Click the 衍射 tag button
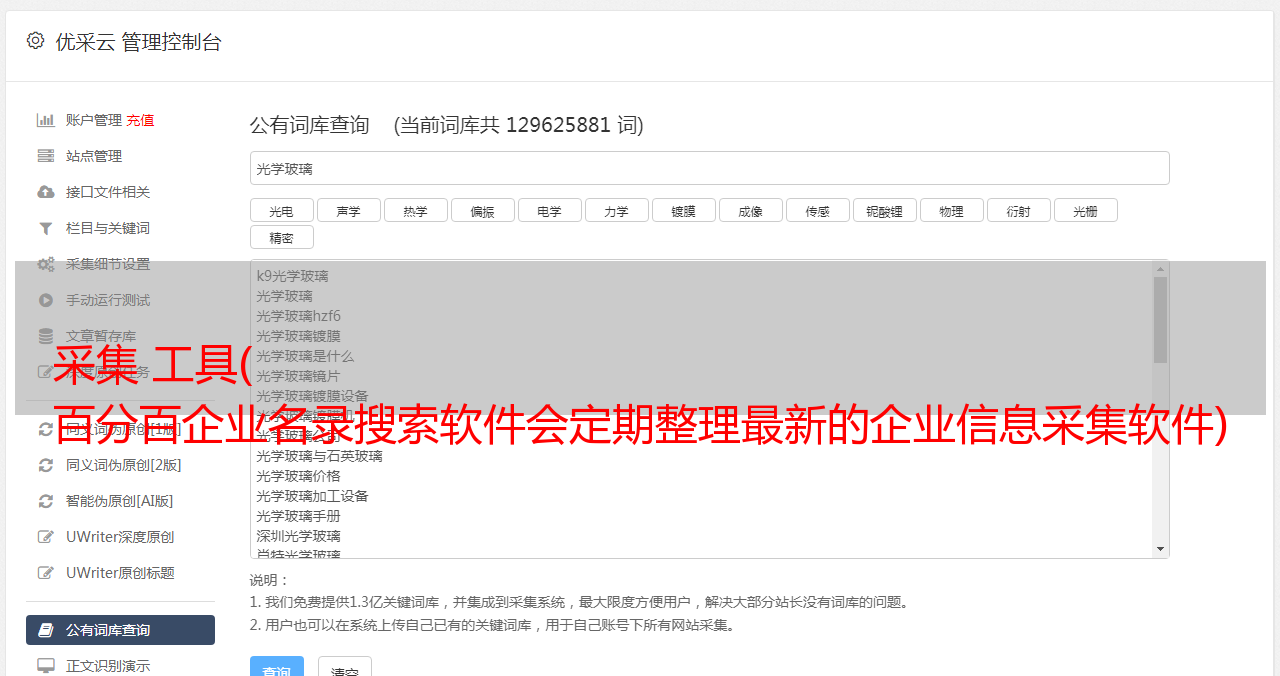Image resolution: width=1280 pixels, height=676 pixels. click(x=1018, y=210)
